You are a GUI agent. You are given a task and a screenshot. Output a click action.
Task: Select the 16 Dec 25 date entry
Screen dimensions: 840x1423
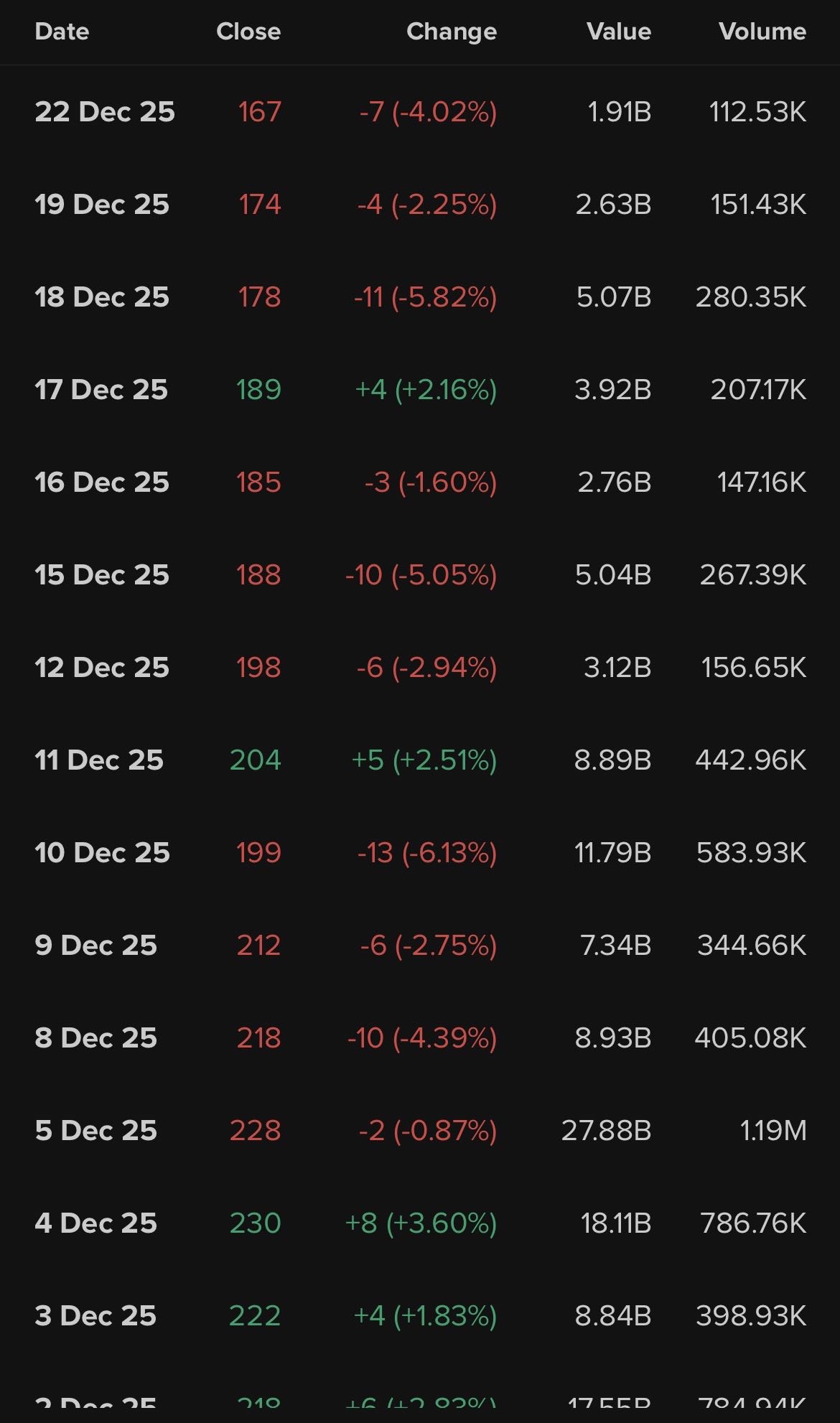click(x=102, y=482)
